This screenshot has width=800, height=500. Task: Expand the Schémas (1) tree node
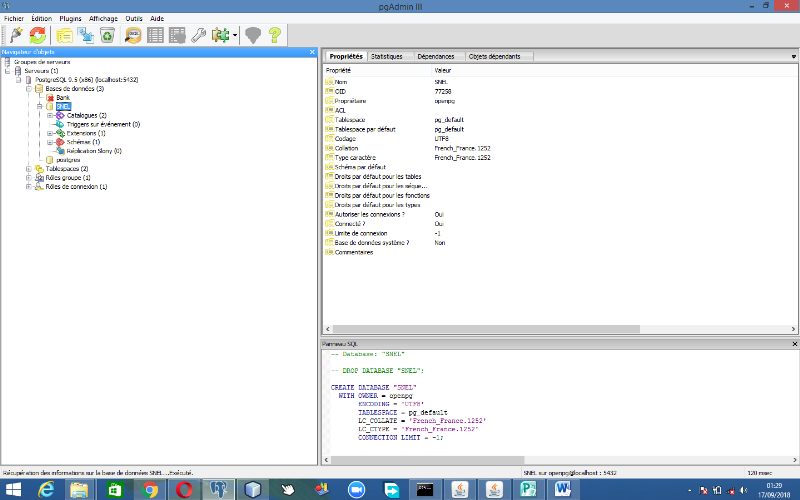tap(49, 142)
